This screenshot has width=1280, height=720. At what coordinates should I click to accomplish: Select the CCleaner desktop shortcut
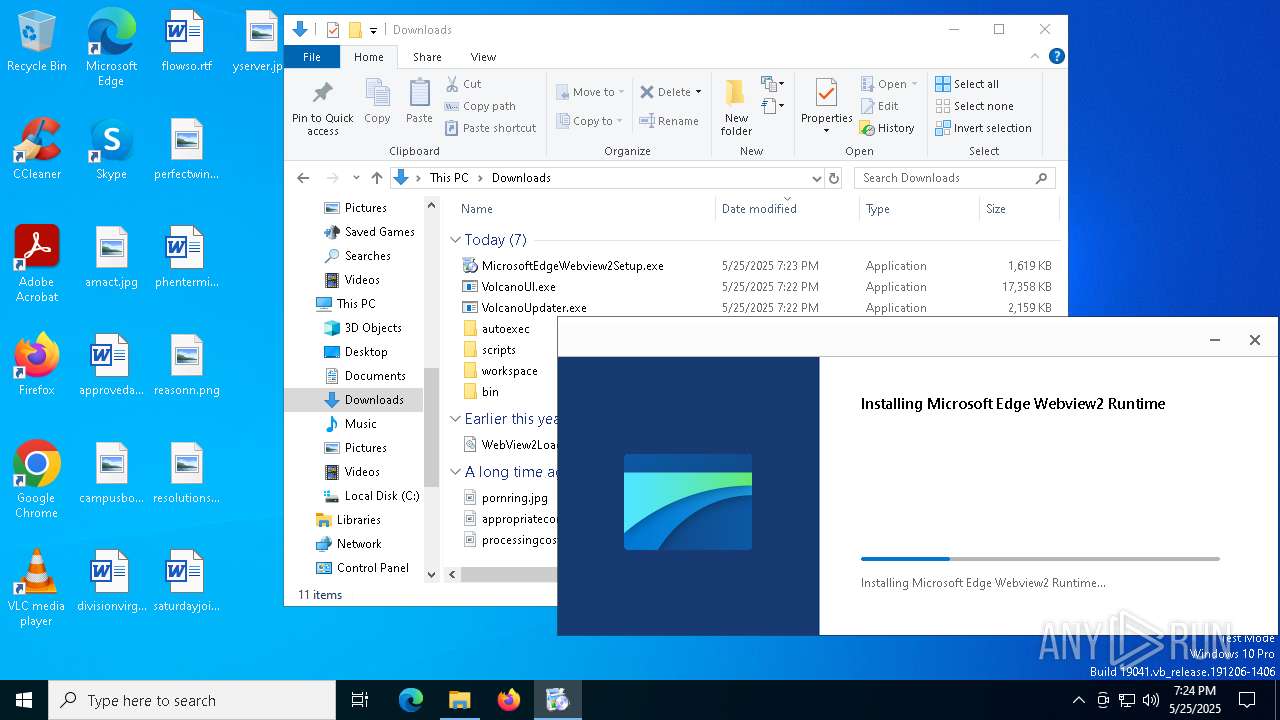tap(36, 148)
